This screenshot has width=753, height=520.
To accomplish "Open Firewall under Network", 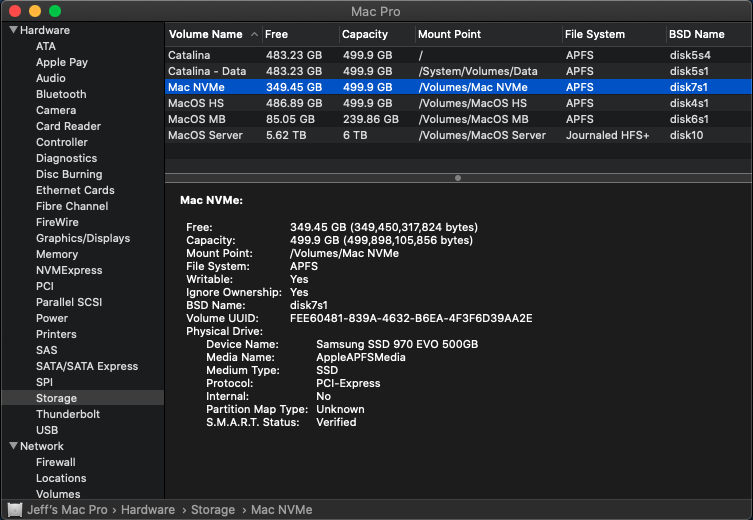I will tap(56, 462).
